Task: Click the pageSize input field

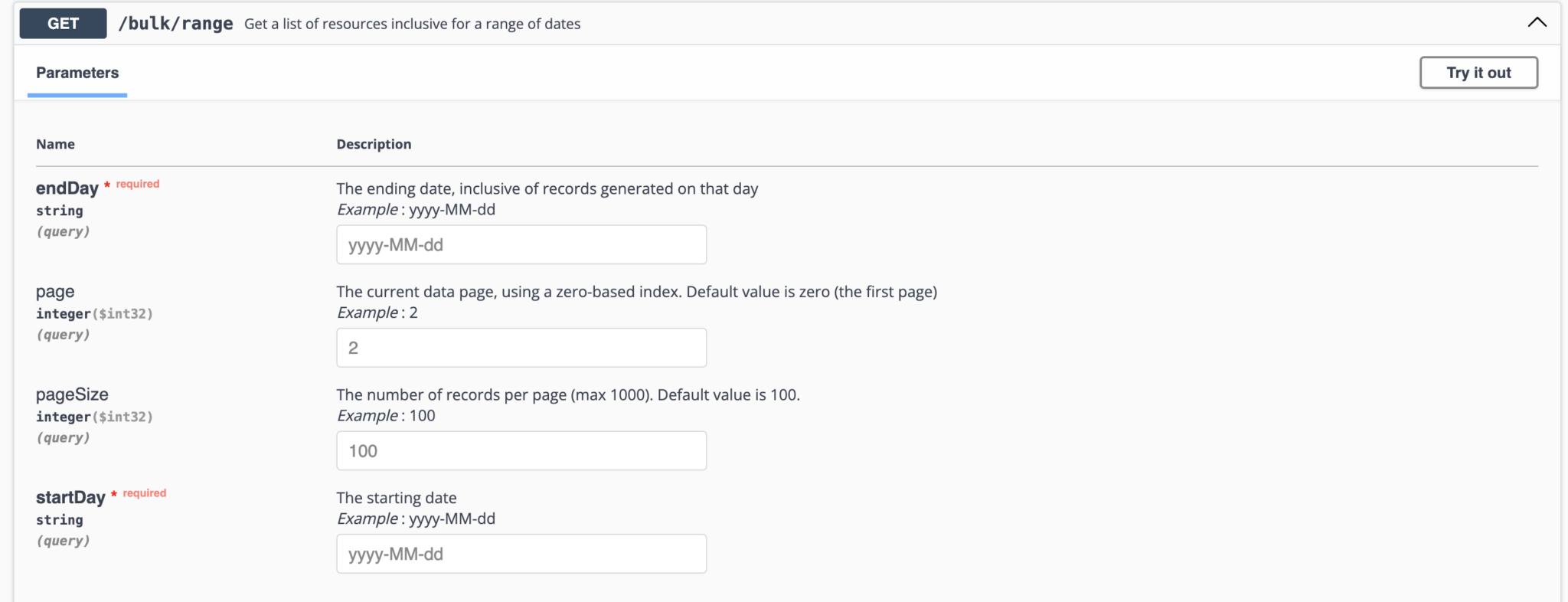Action: (521, 450)
